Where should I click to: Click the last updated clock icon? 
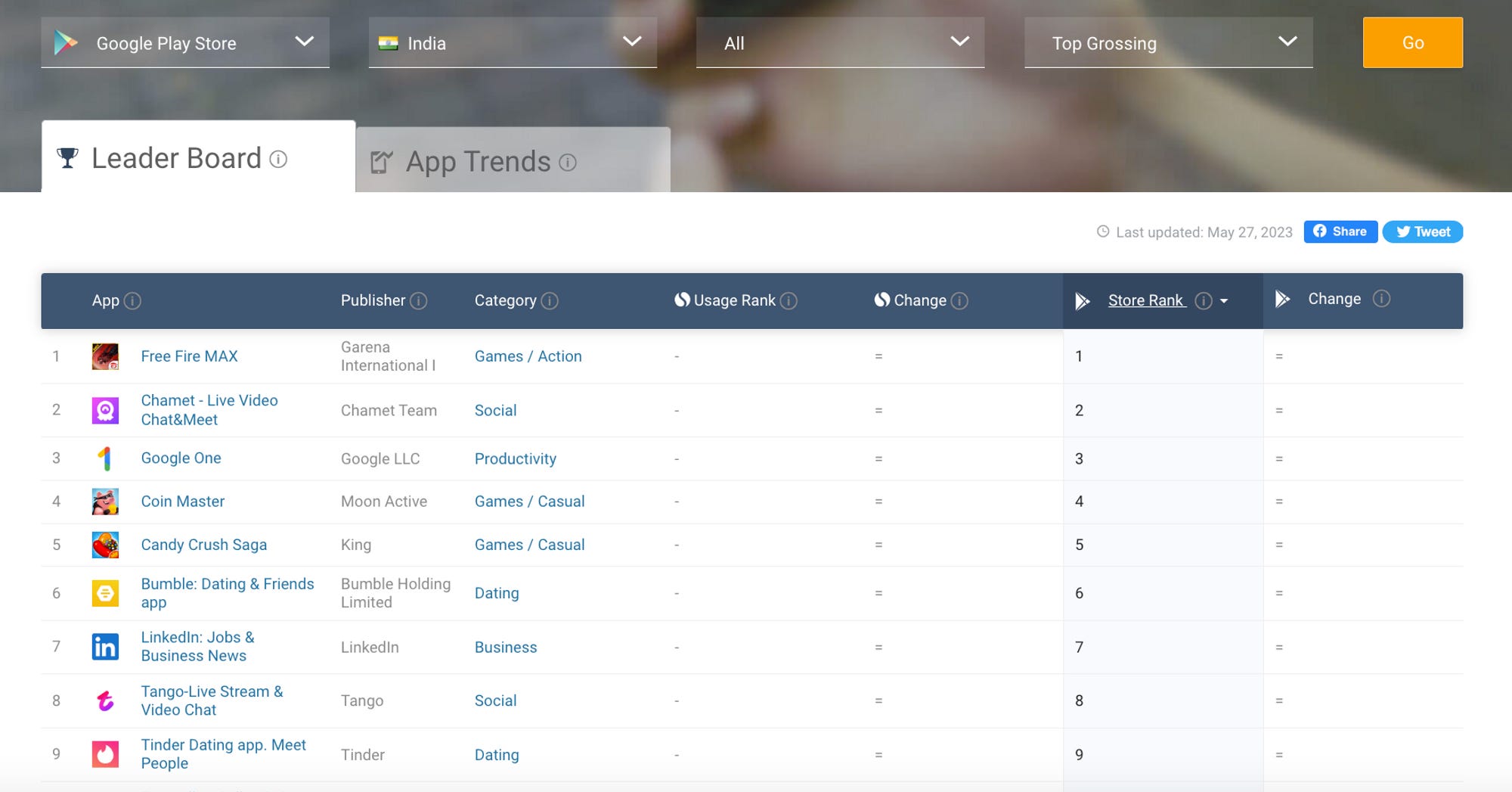1103,231
